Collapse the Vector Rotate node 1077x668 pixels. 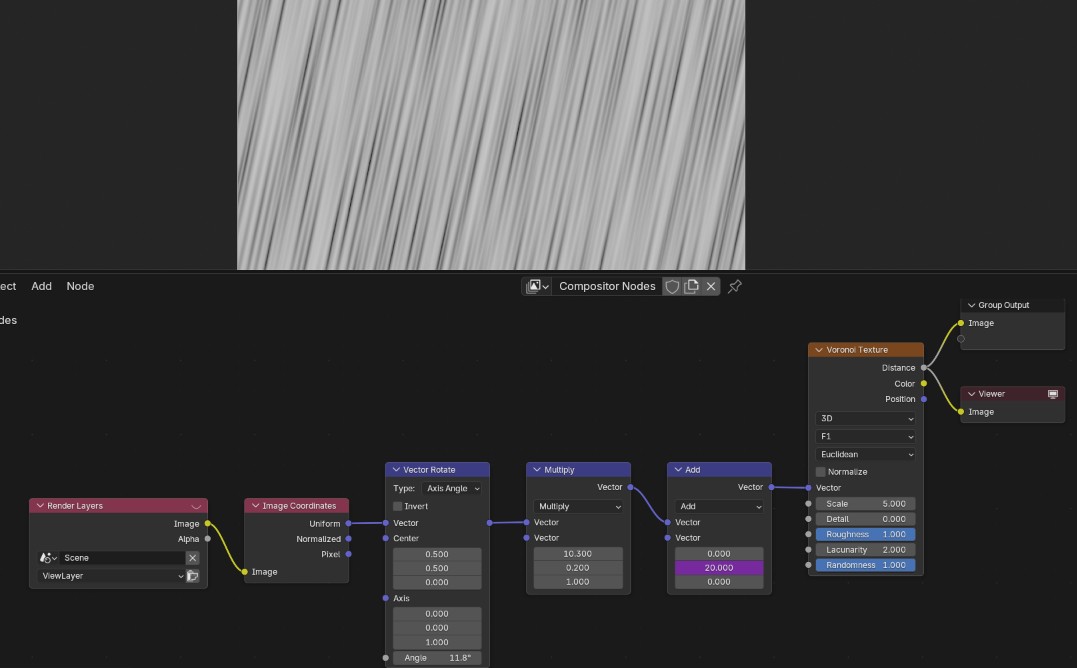pos(396,470)
